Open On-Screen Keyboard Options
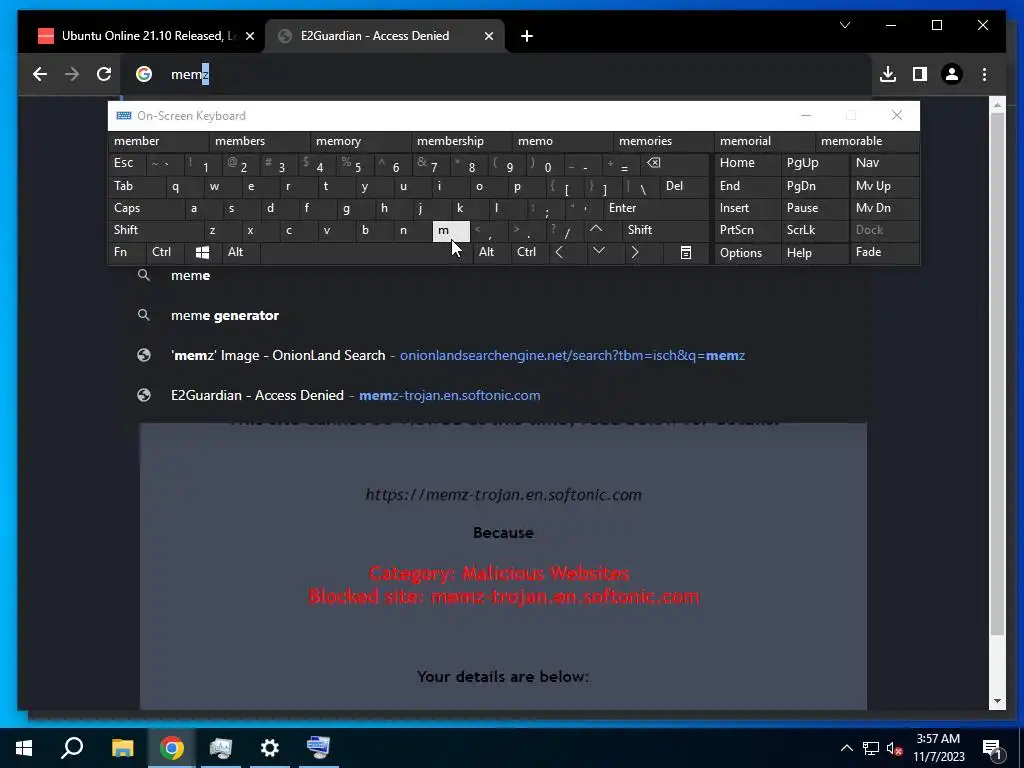This screenshot has width=1024, height=768. [x=748, y=253]
